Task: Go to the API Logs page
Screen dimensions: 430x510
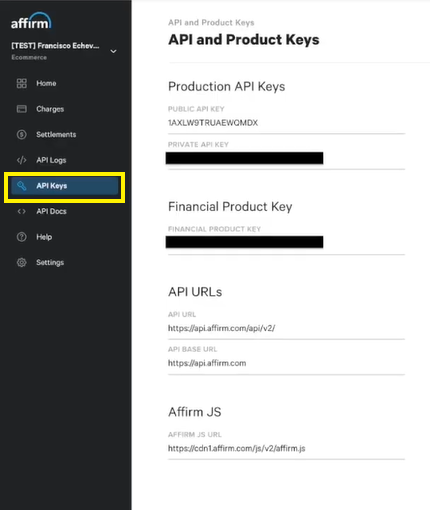Action: [51, 160]
